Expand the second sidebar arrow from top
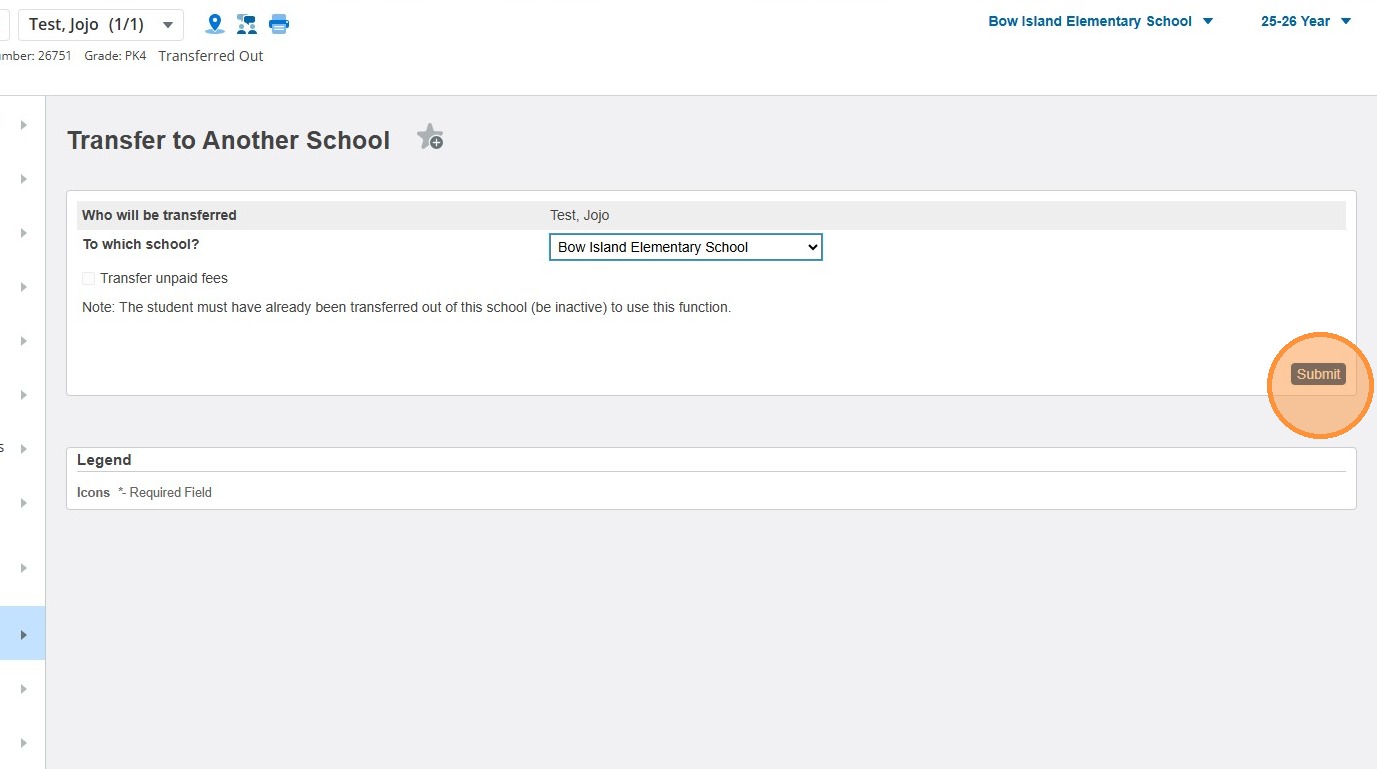This screenshot has height=769, width=1377. [x=22, y=179]
